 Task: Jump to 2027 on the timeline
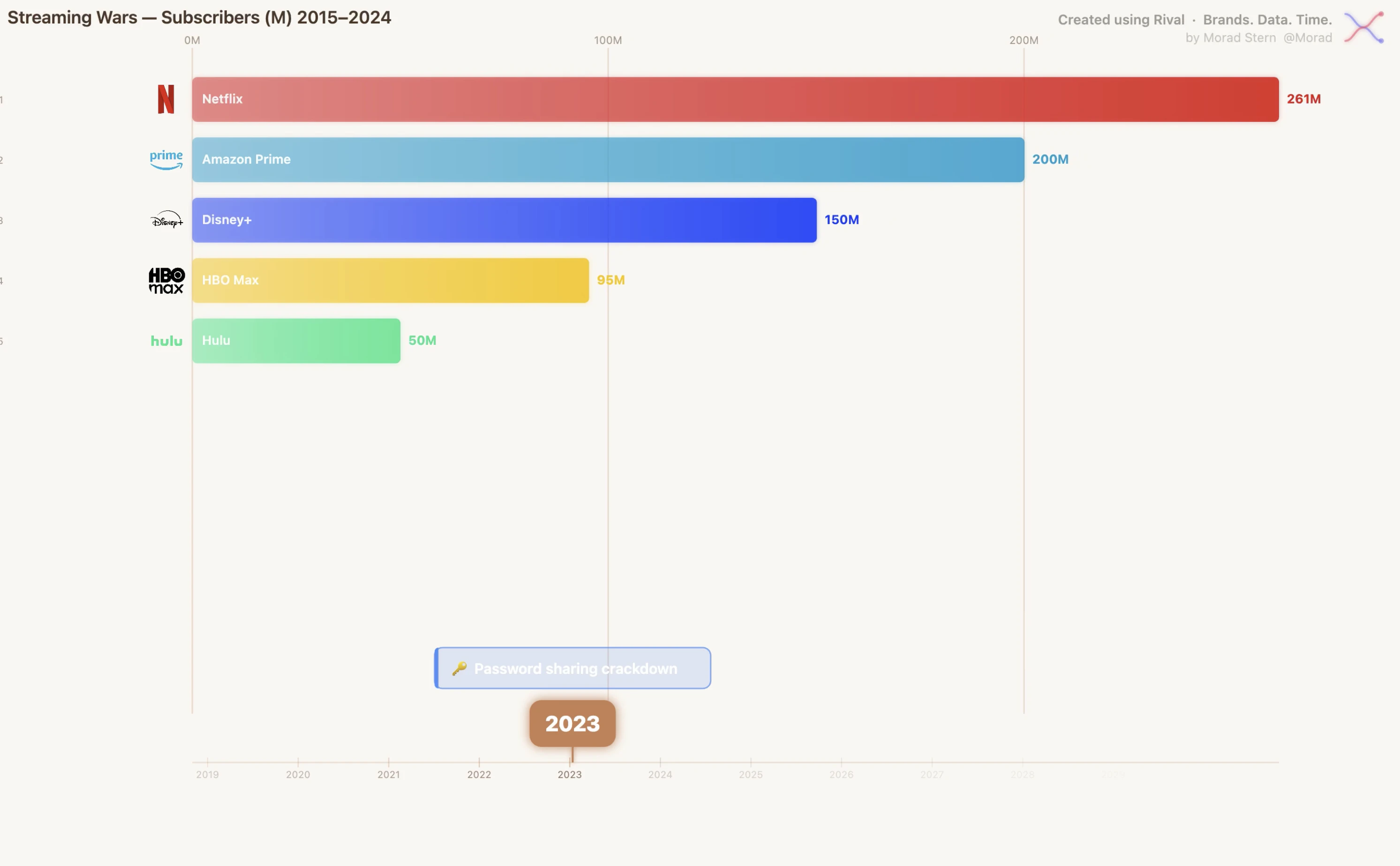932,774
